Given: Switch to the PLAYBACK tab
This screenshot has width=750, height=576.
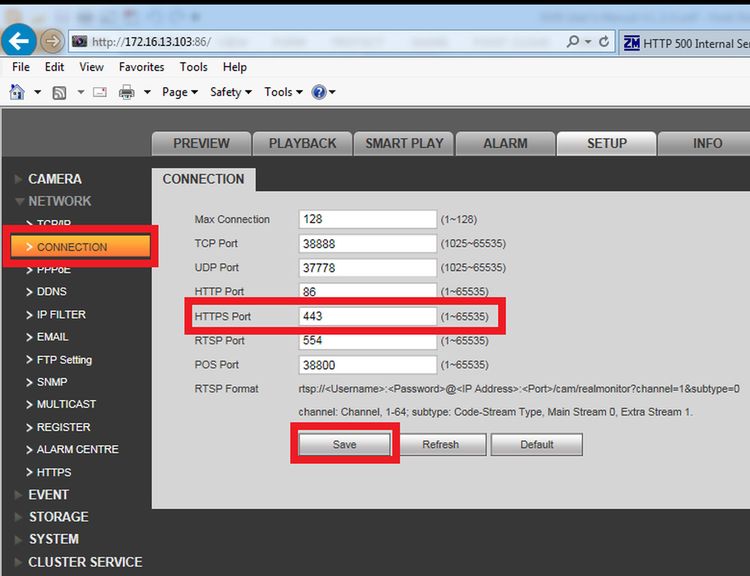Looking at the screenshot, I should [x=302, y=144].
